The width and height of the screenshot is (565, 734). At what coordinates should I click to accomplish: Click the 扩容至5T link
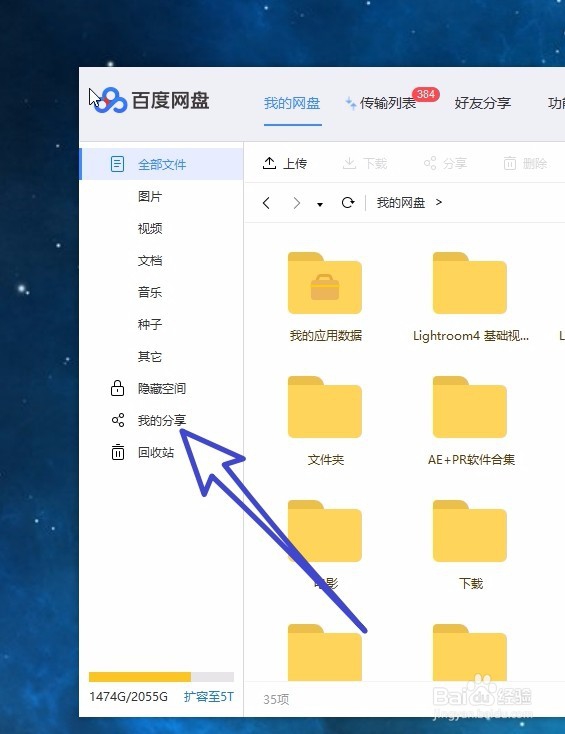208,697
